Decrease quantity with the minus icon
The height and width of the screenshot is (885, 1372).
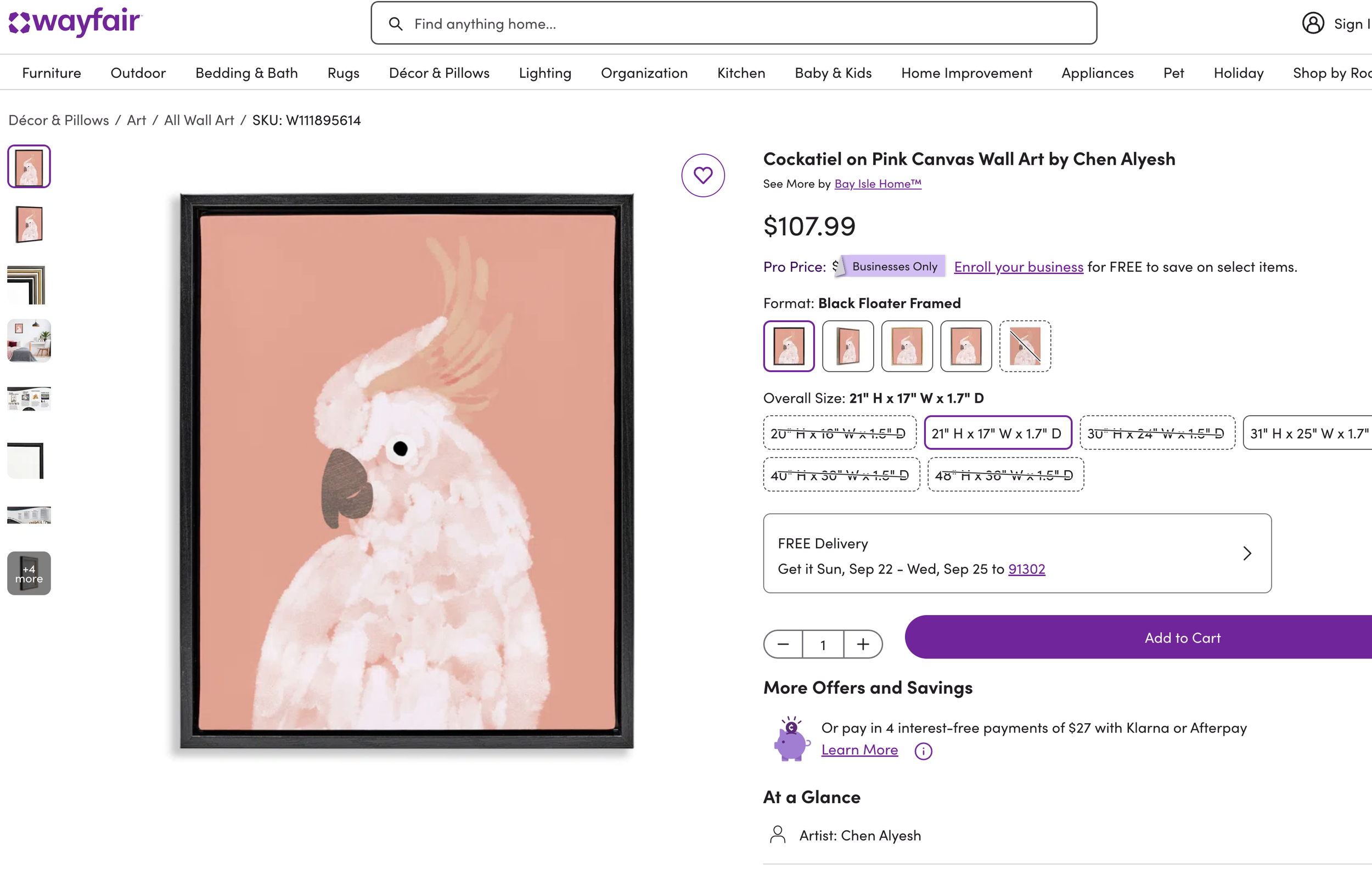(783, 644)
